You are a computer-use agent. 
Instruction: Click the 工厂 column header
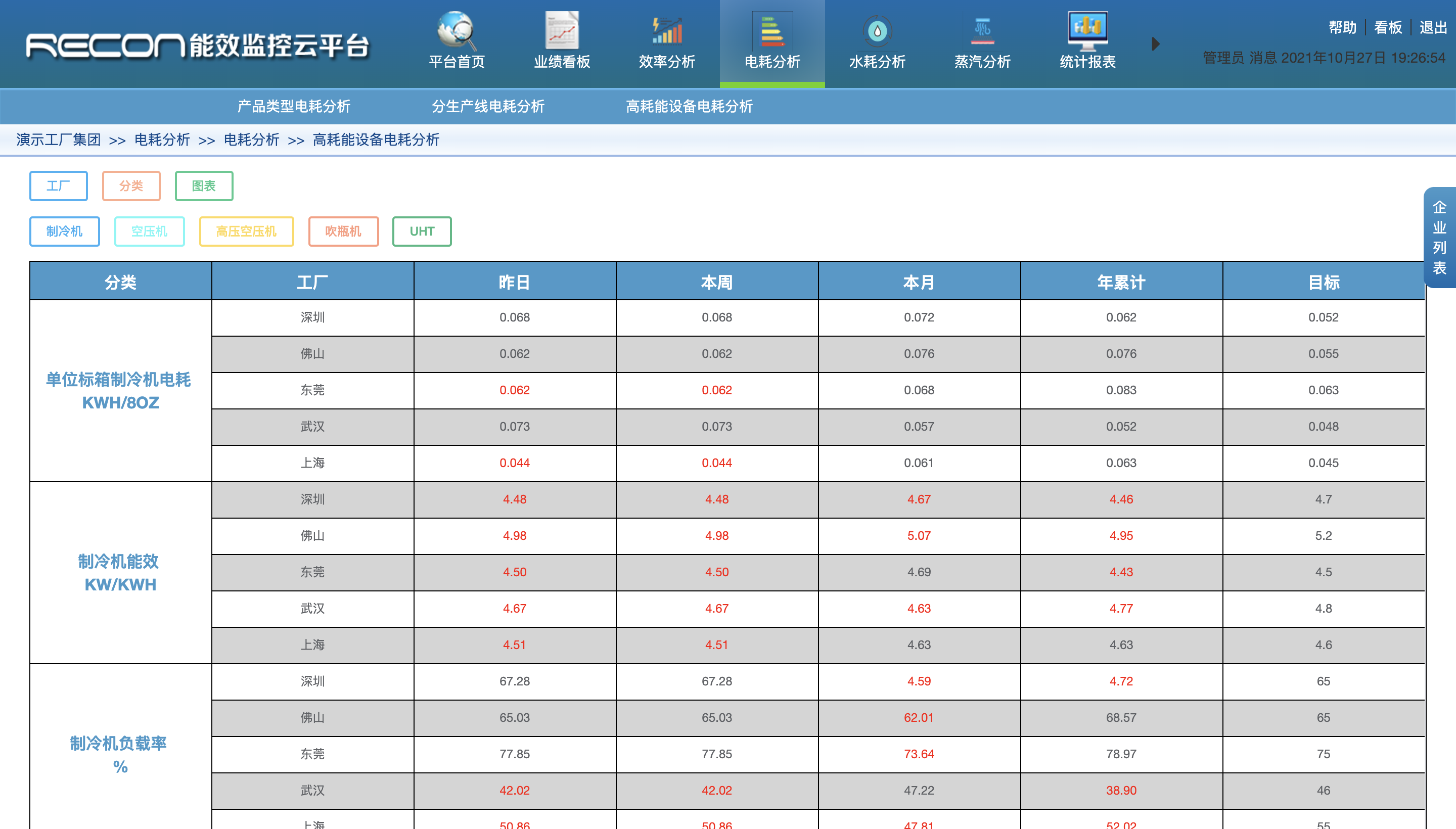pyautogui.click(x=312, y=281)
